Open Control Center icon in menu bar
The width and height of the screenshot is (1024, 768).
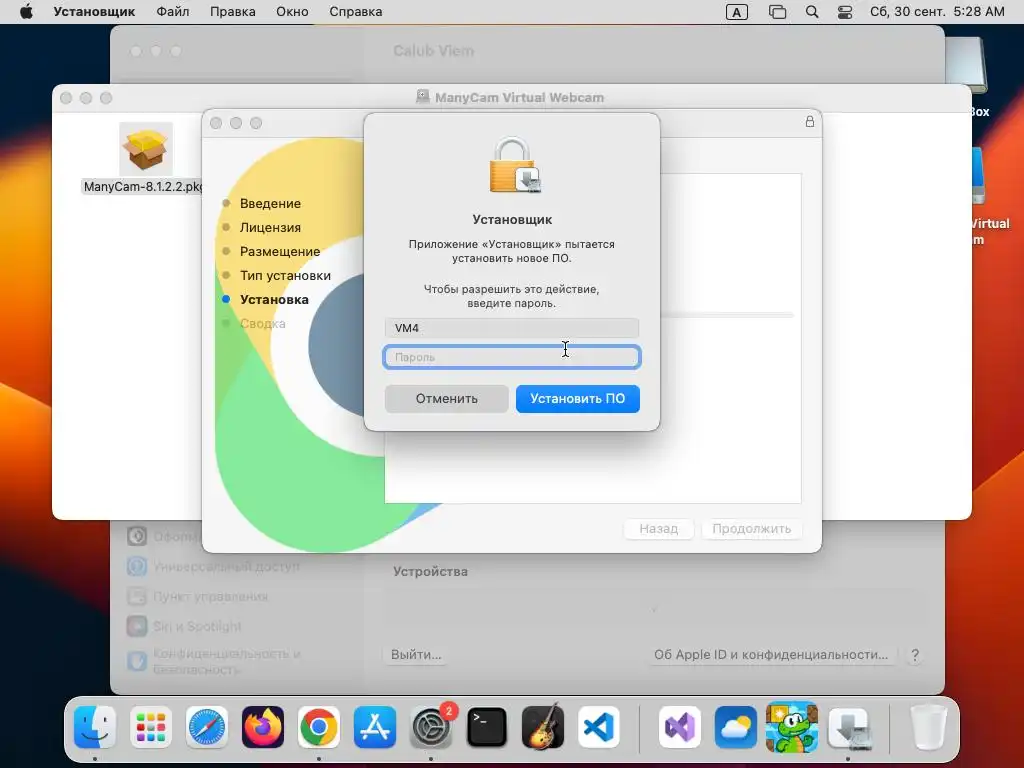pyautogui.click(x=844, y=12)
